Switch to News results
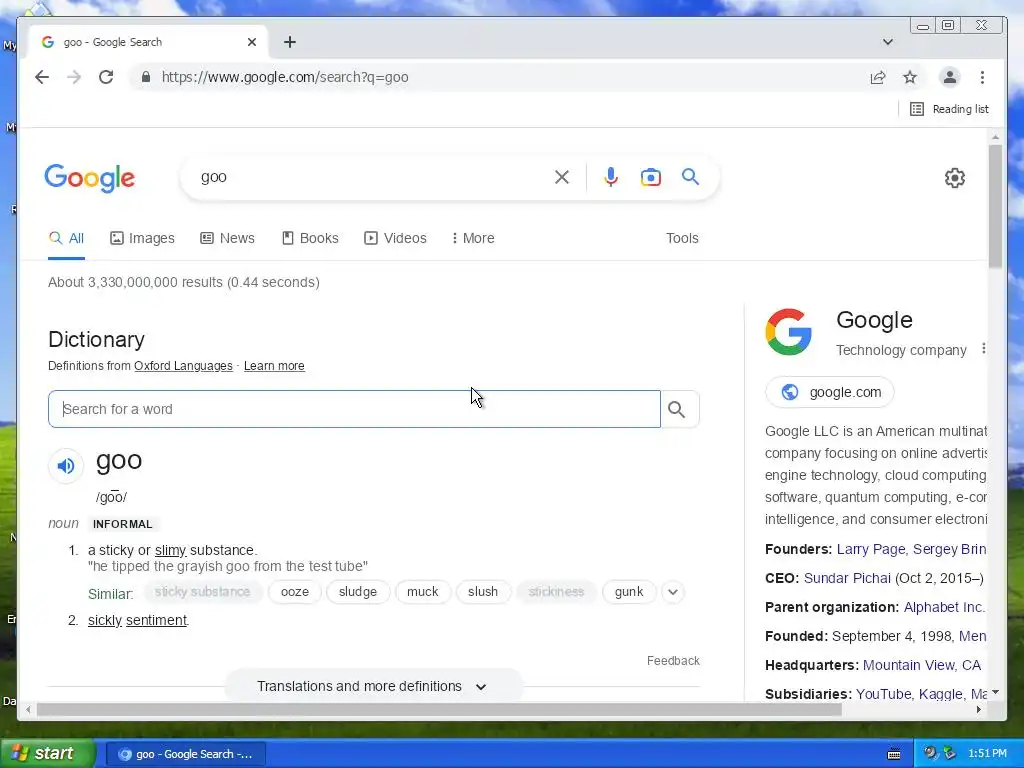 (227, 238)
